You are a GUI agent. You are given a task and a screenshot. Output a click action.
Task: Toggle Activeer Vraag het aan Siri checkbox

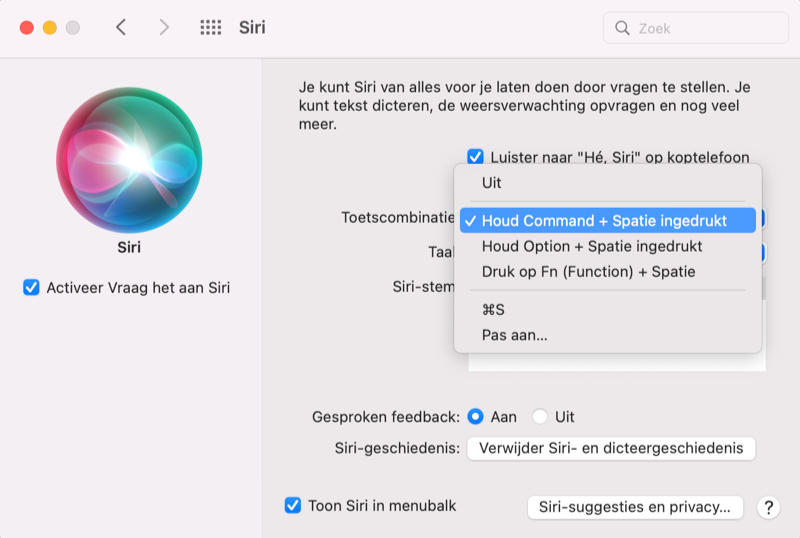pyautogui.click(x=31, y=287)
